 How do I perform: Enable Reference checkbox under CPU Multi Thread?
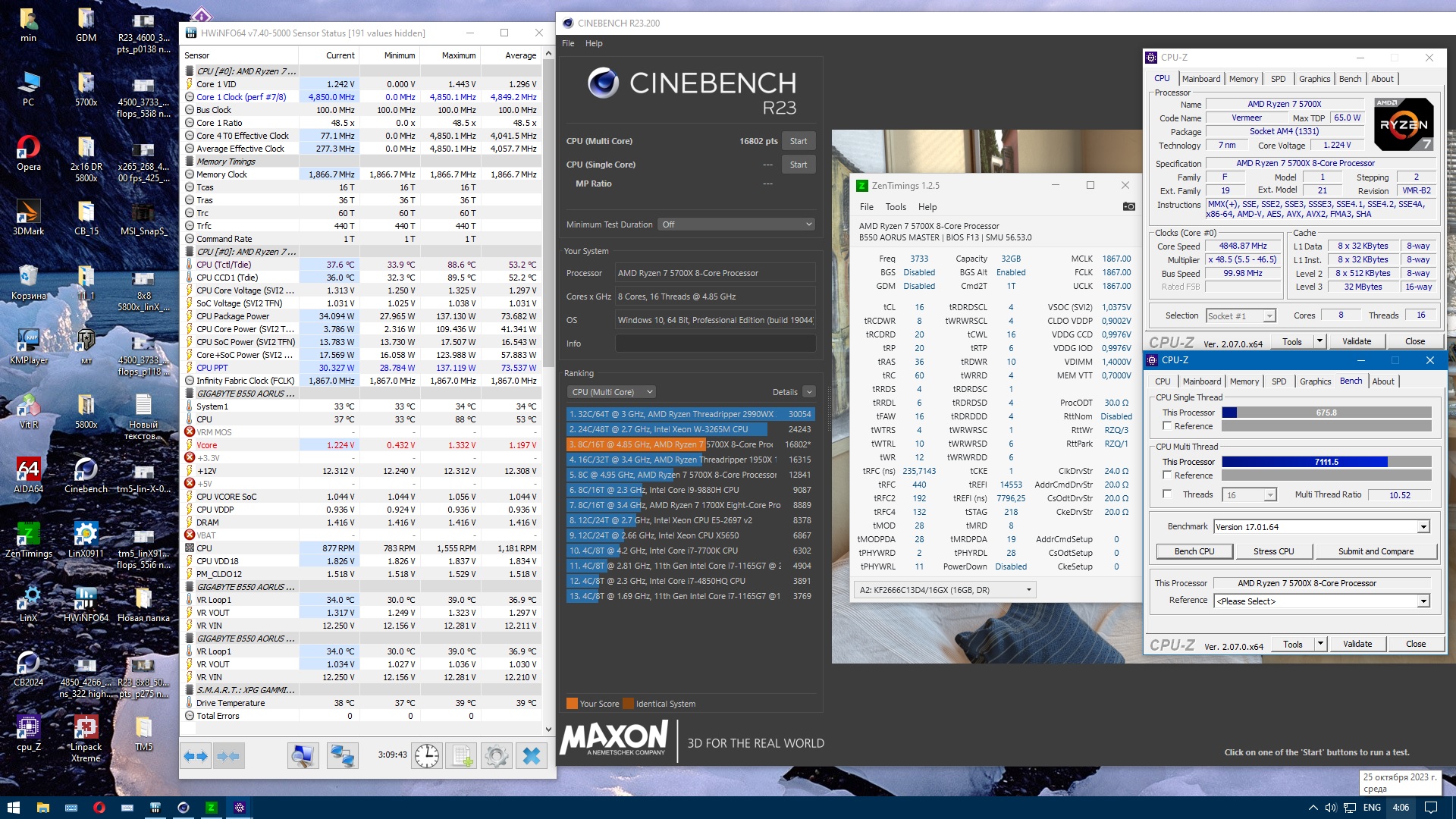[x=1168, y=475]
